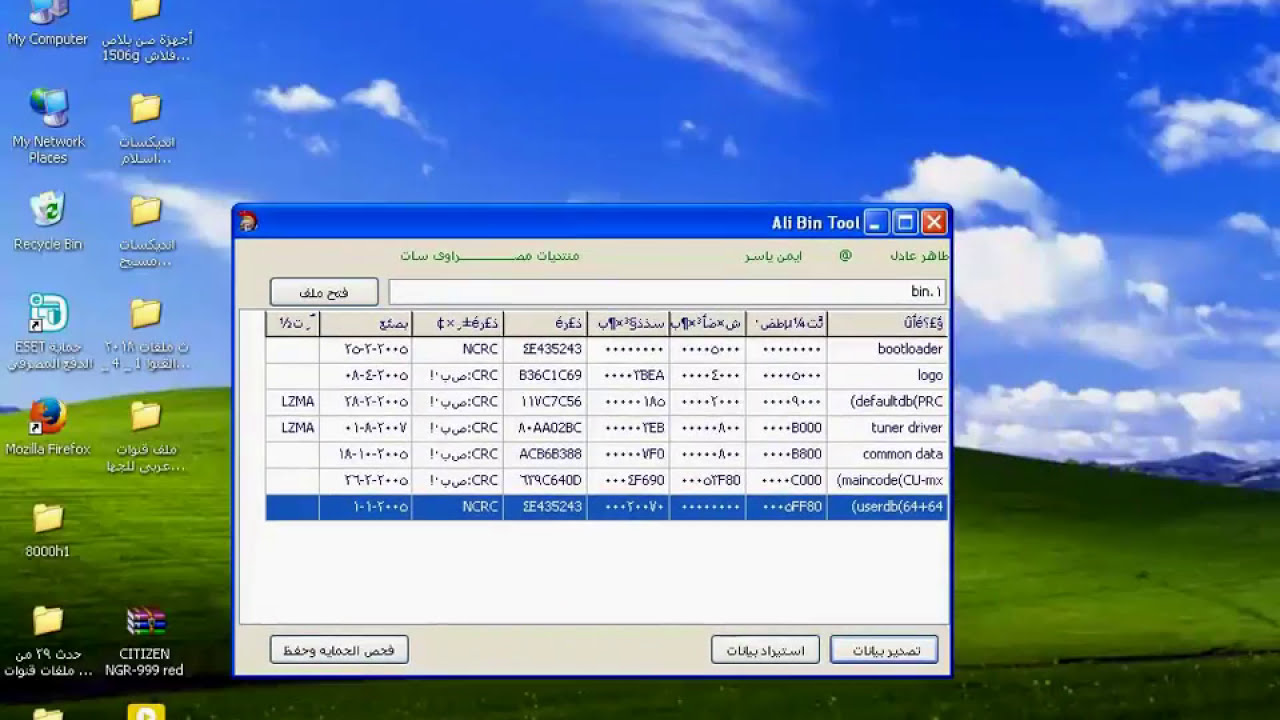The image size is (1280, 720).
Task: Click the NCRC cell in the bootloader row
Action: pos(458,349)
